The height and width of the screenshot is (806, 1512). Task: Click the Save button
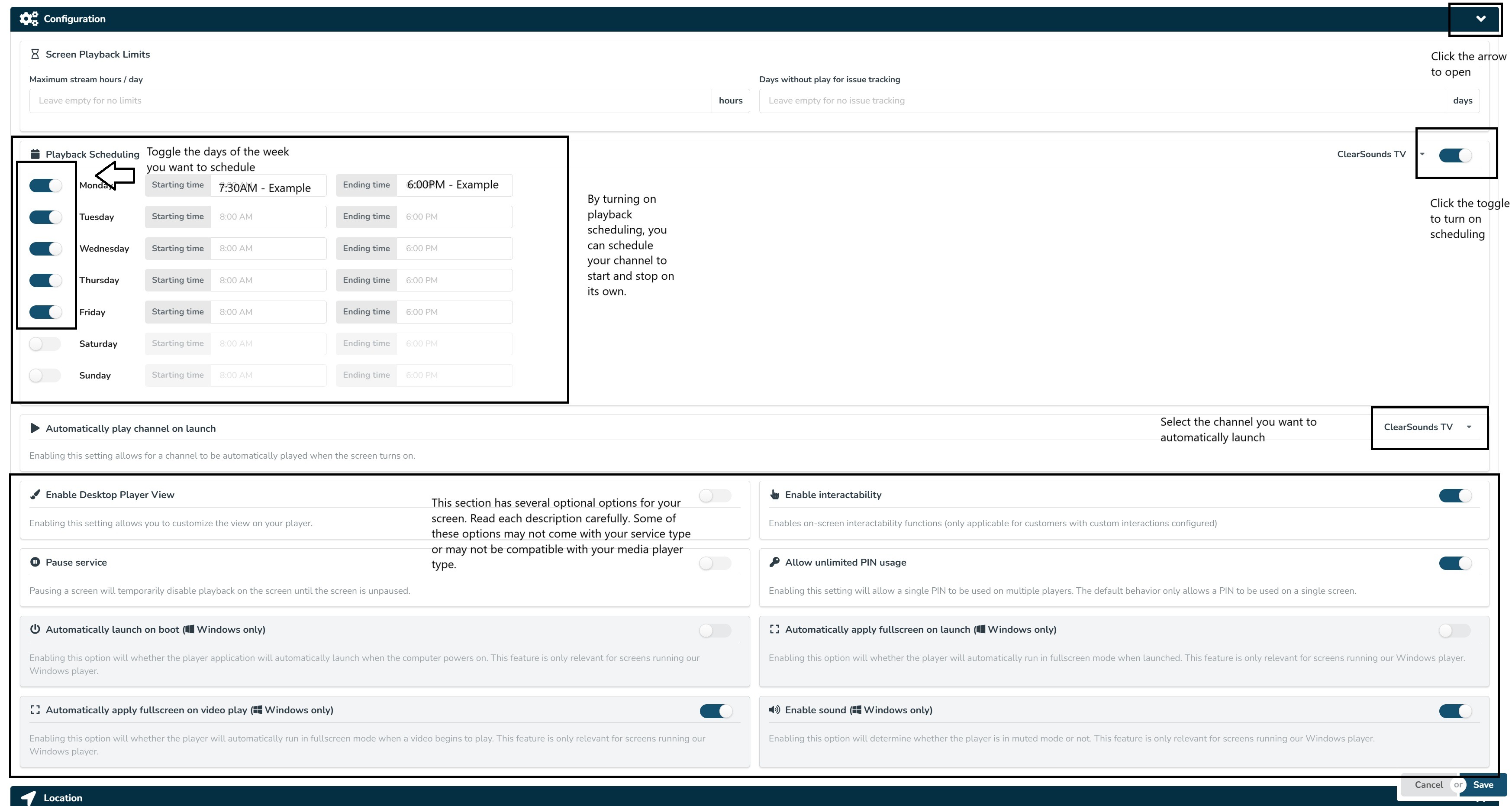(1483, 785)
